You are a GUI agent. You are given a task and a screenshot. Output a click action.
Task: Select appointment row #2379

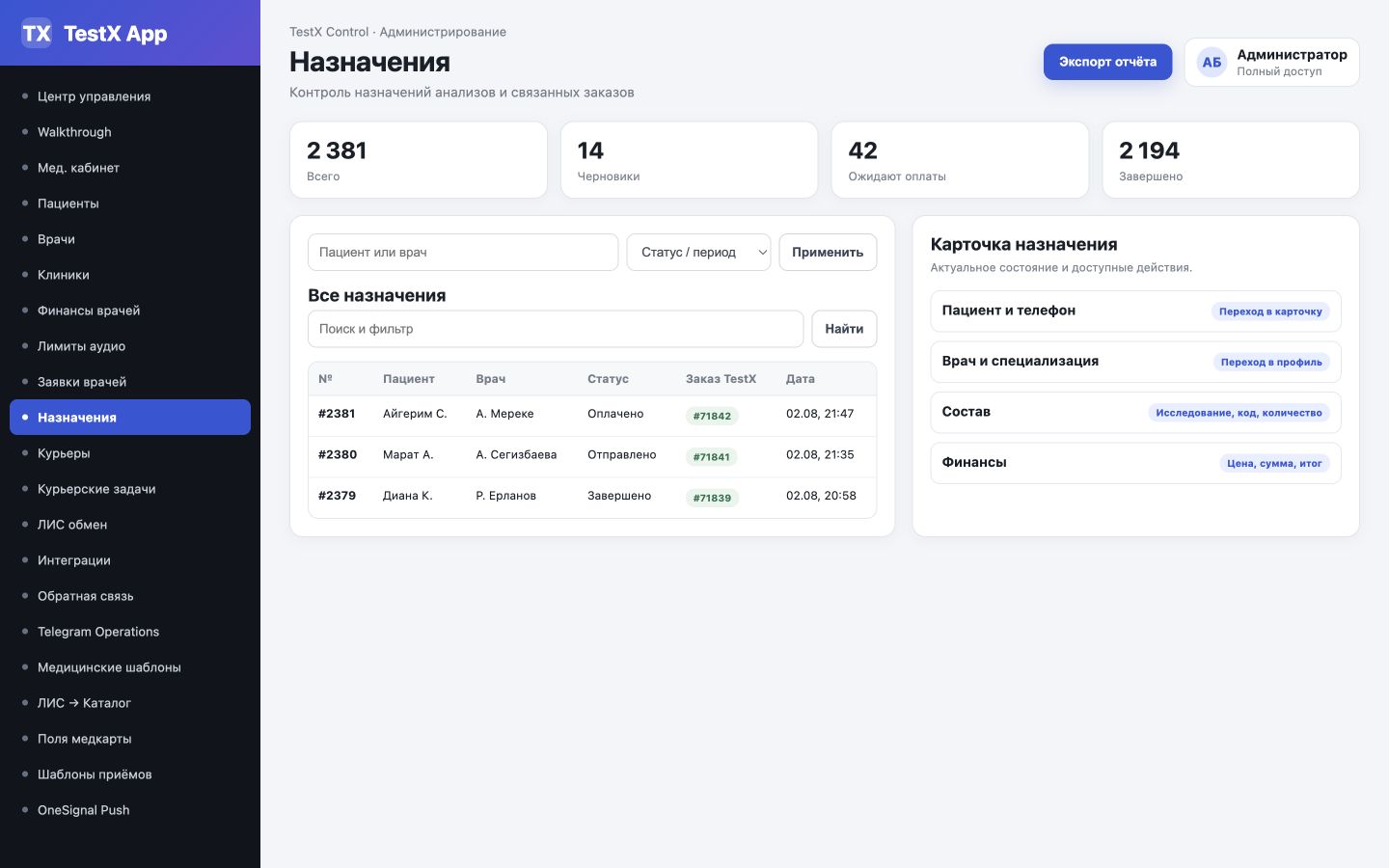tap(592, 498)
